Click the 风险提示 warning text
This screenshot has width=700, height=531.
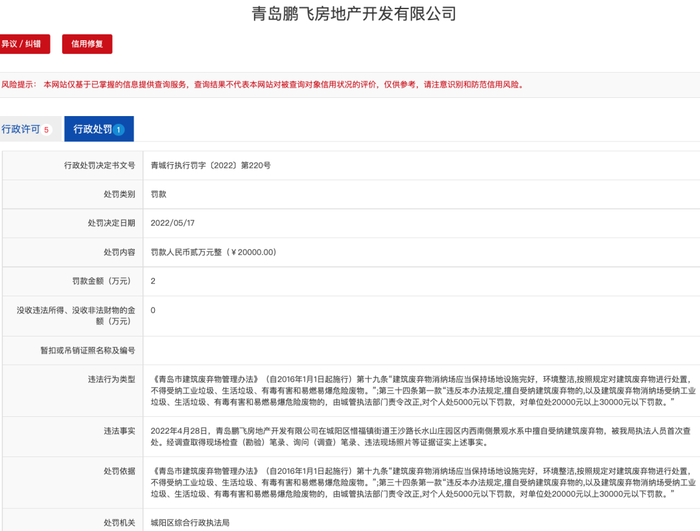click(x=262, y=84)
